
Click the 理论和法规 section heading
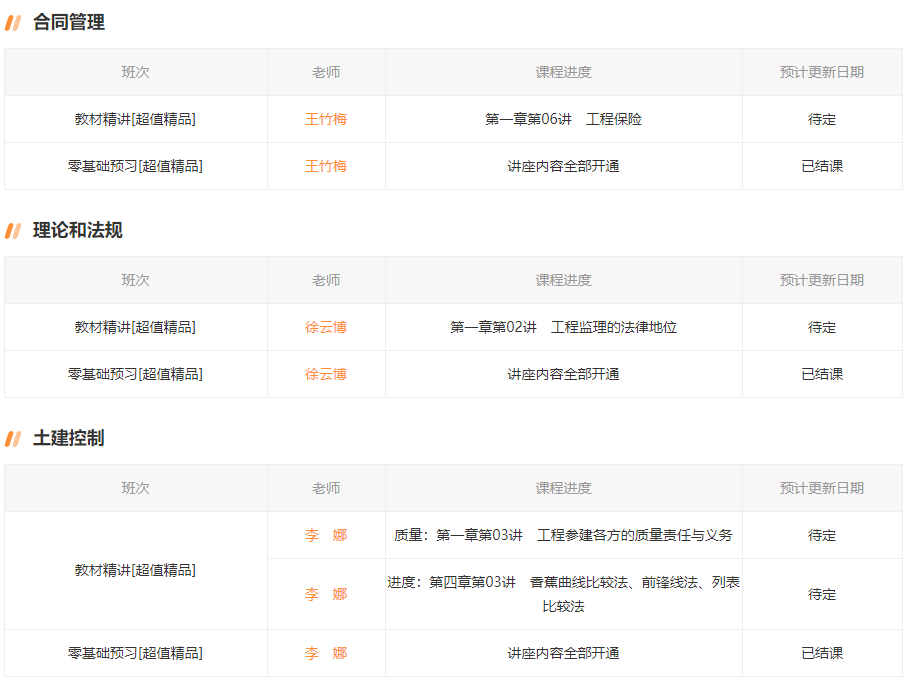(x=78, y=230)
